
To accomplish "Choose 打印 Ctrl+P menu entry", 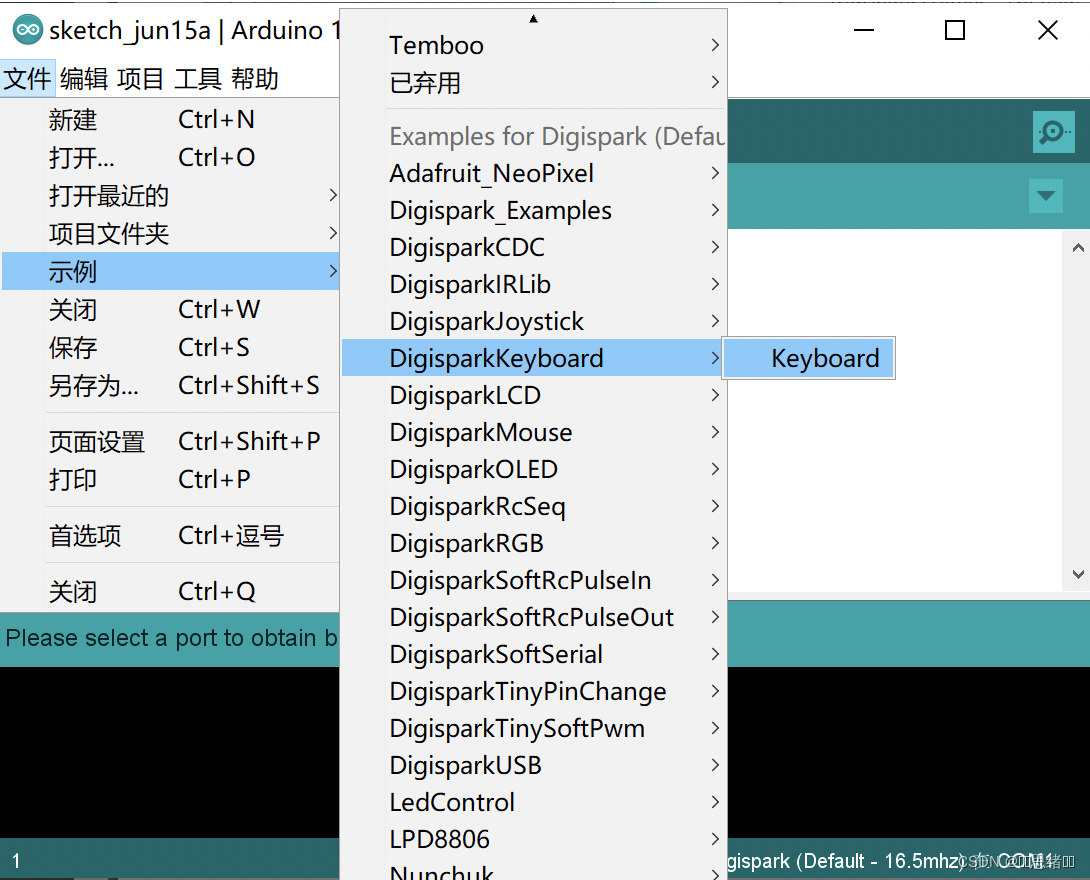I will [171, 480].
